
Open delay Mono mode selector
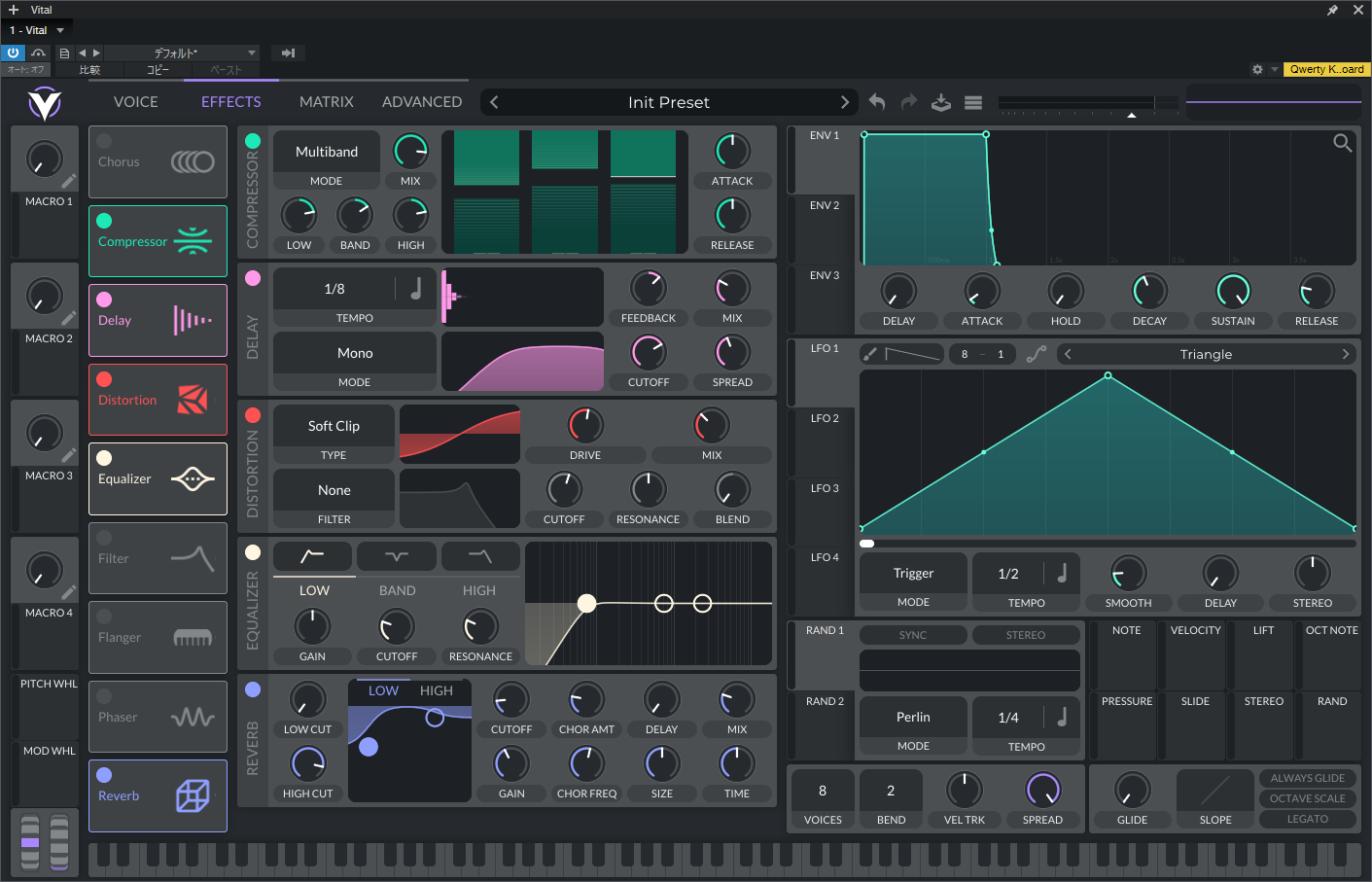355,353
